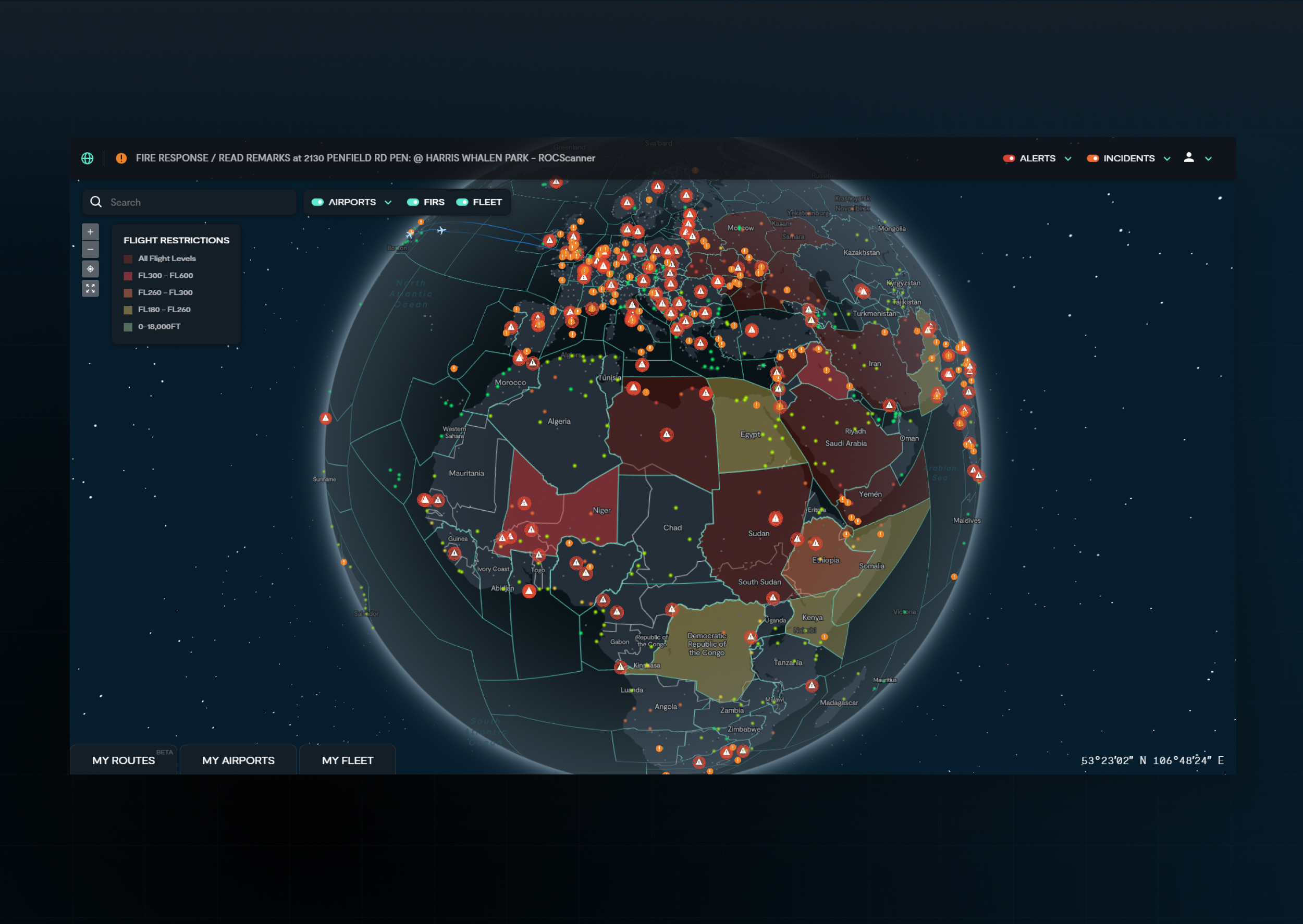
Task: Click the zoom in plus button
Action: pyautogui.click(x=90, y=231)
